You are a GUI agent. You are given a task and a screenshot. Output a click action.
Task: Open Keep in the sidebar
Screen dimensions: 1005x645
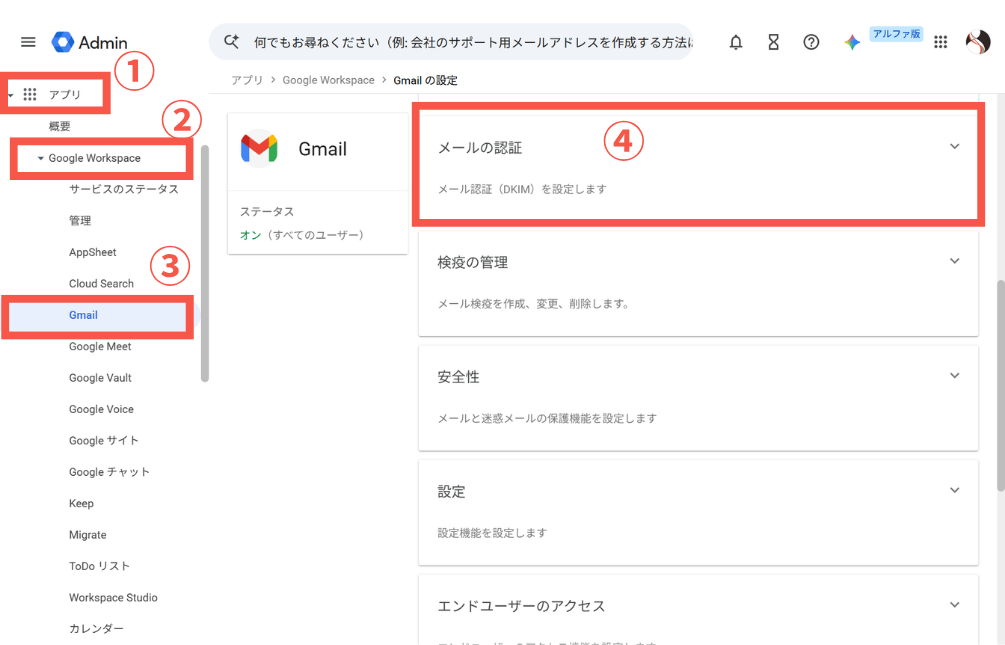tap(81, 503)
